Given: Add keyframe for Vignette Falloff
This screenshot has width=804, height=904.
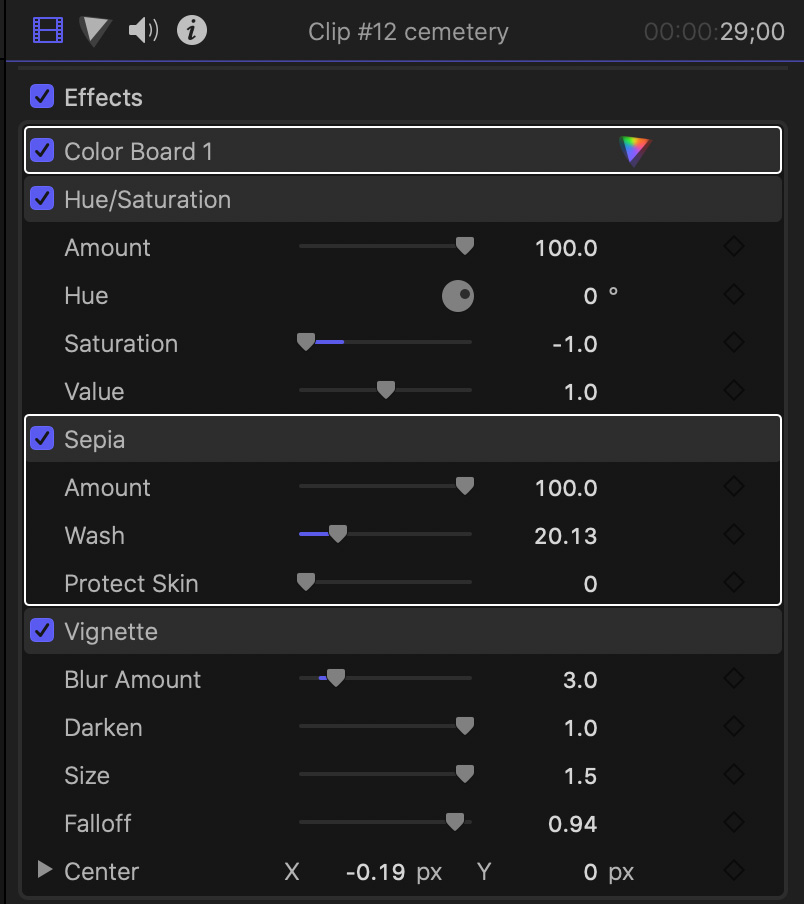Looking at the screenshot, I should pos(733,823).
